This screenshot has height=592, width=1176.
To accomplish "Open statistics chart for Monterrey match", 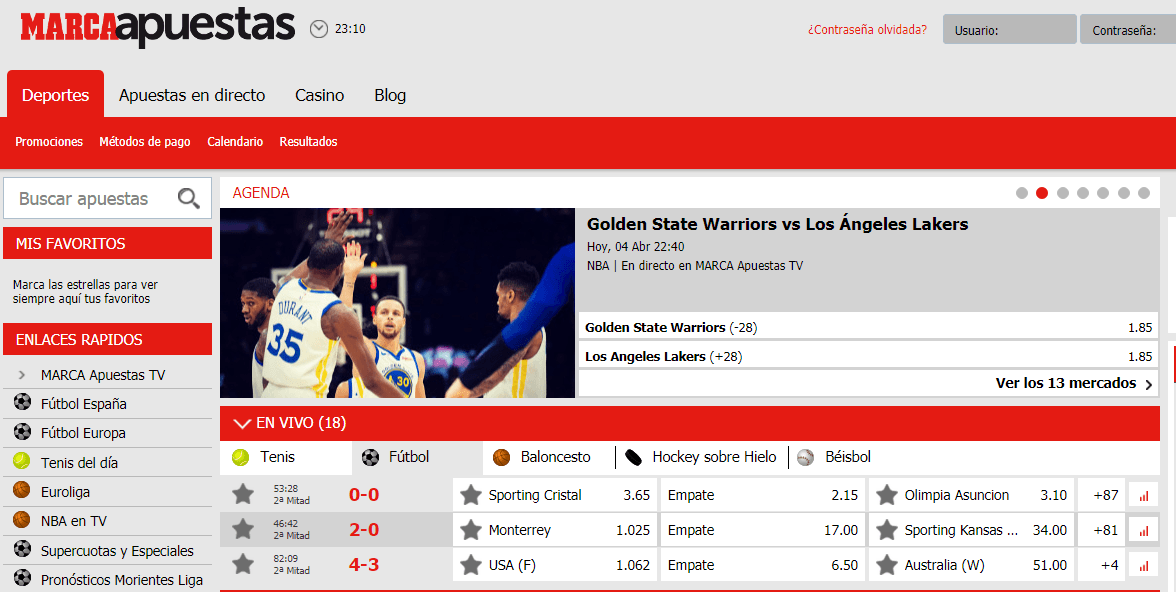I will (x=1144, y=530).
